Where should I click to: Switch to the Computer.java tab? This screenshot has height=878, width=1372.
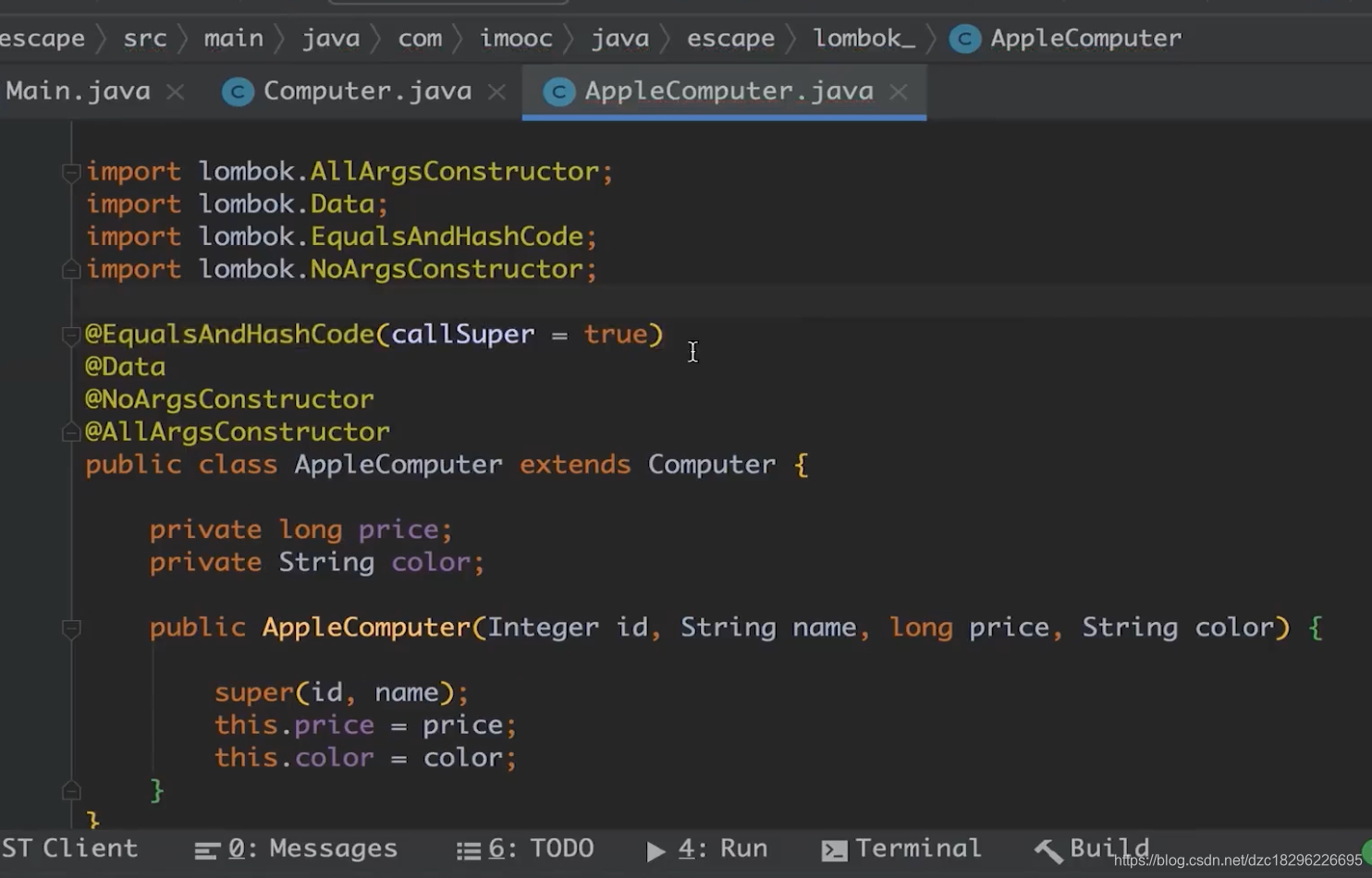[367, 91]
